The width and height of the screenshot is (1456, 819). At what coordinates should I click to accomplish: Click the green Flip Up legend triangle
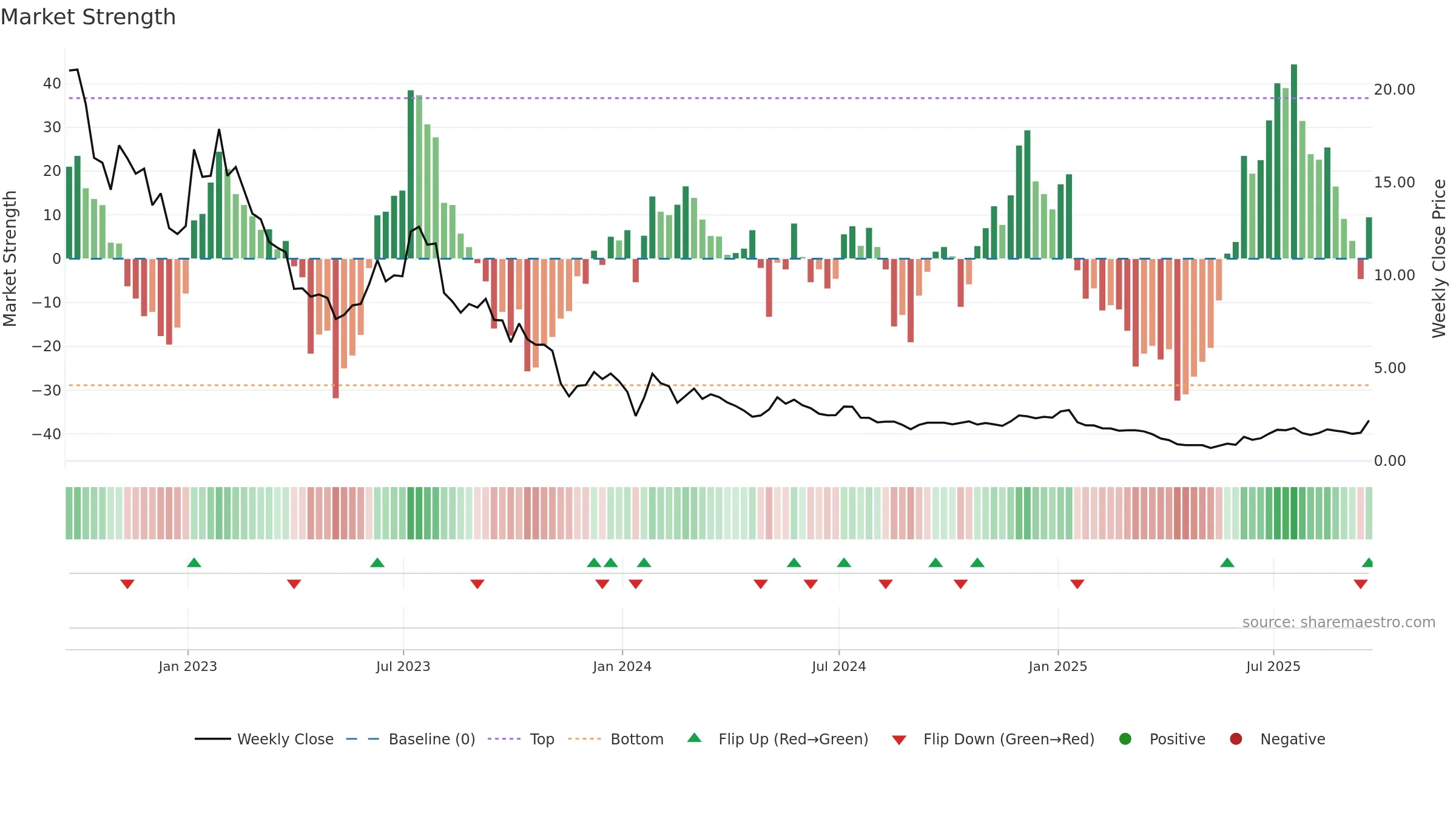(x=695, y=738)
